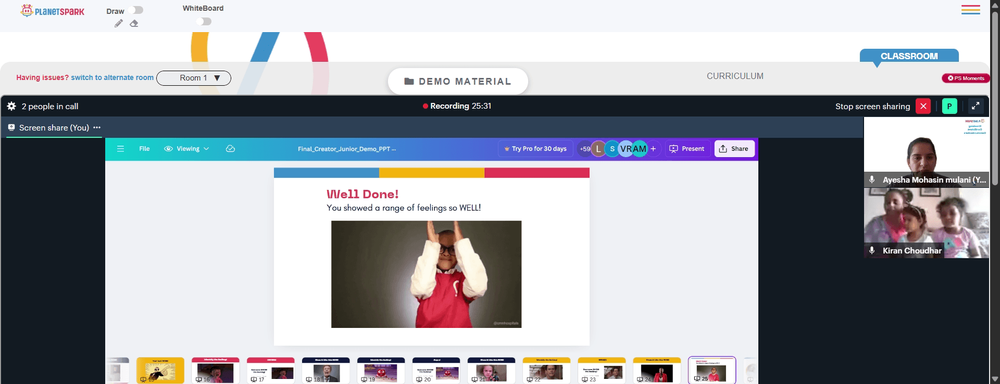The image size is (1000, 384).
Task: Click slide text about range of feelings
Action: pos(404,208)
